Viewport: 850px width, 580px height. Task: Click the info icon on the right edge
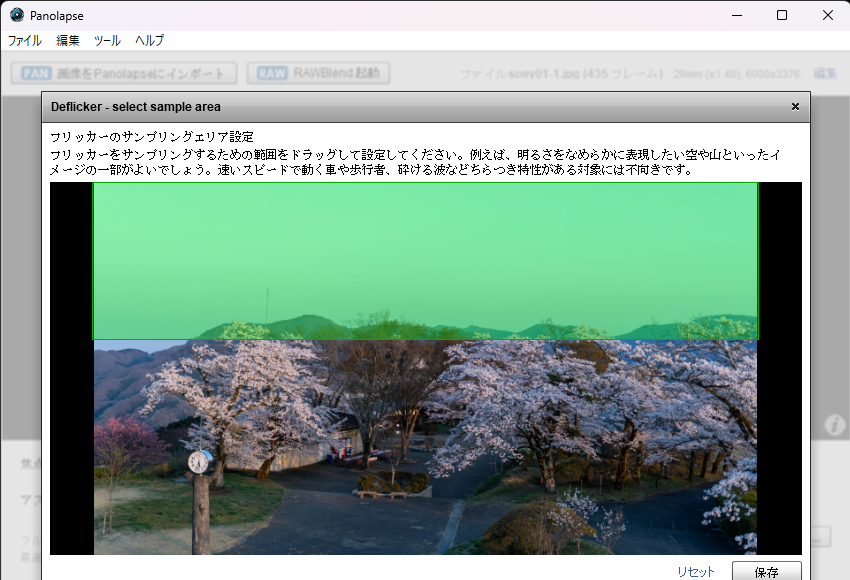(x=835, y=425)
